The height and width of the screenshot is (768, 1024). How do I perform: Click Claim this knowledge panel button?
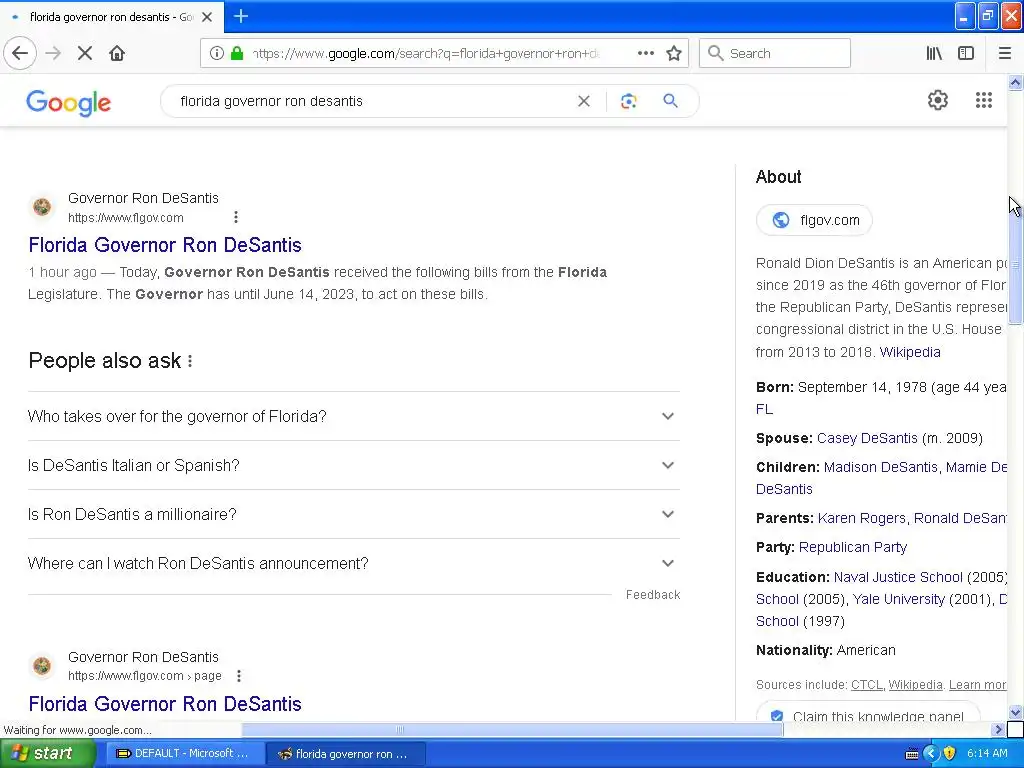[868, 712]
